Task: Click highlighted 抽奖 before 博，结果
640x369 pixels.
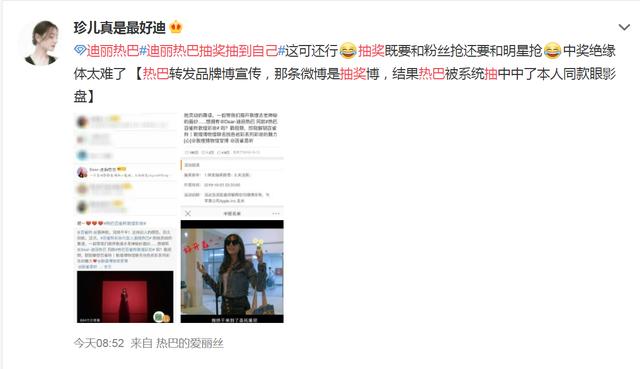Action: pyautogui.click(x=353, y=74)
